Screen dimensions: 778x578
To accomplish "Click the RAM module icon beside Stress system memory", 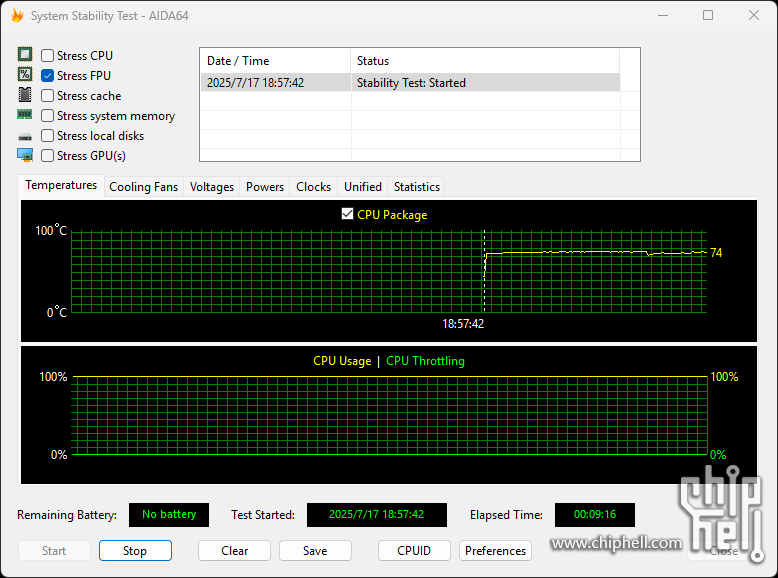I will 25,115.
